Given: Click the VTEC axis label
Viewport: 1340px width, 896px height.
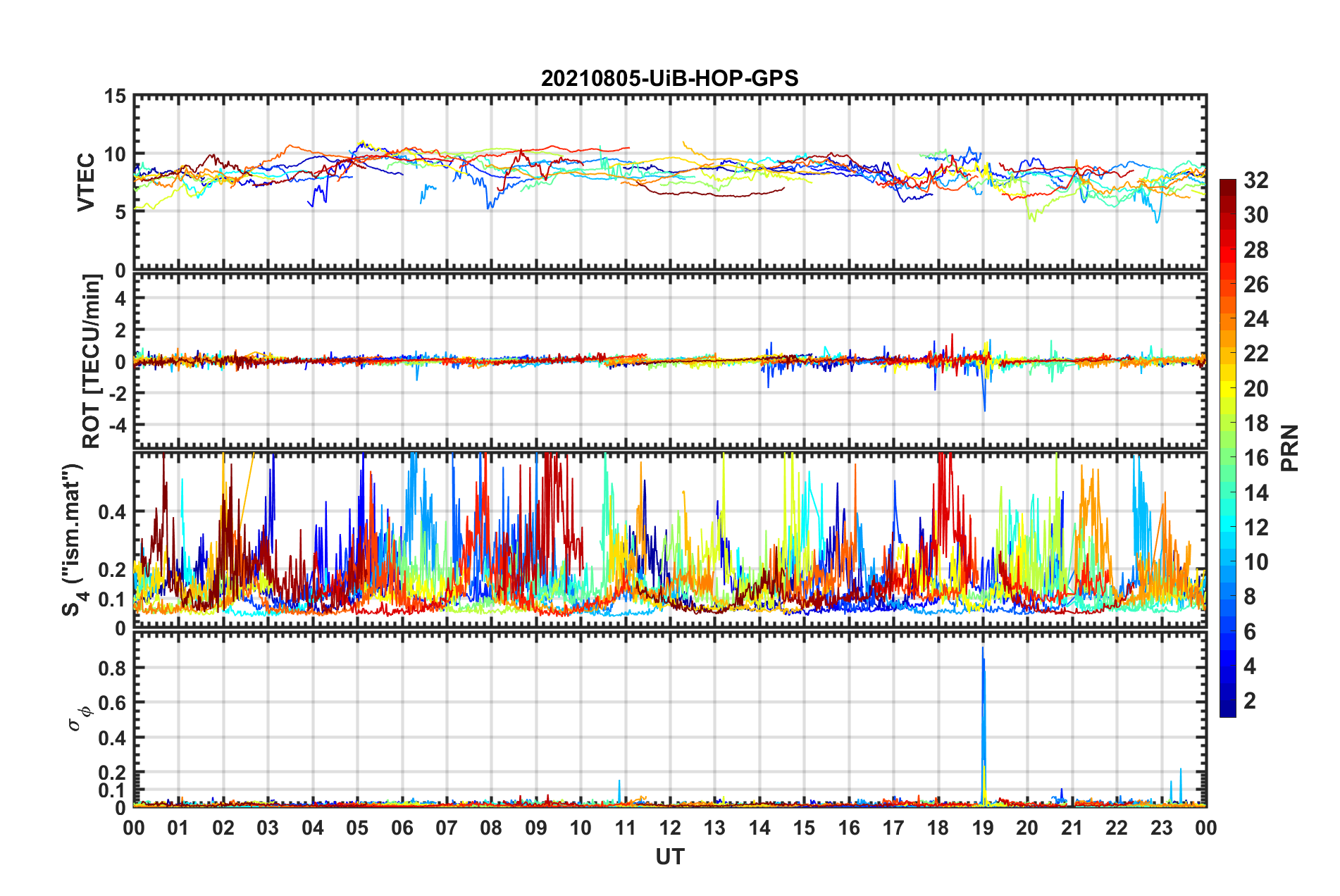Looking at the screenshot, I should coord(86,182).
